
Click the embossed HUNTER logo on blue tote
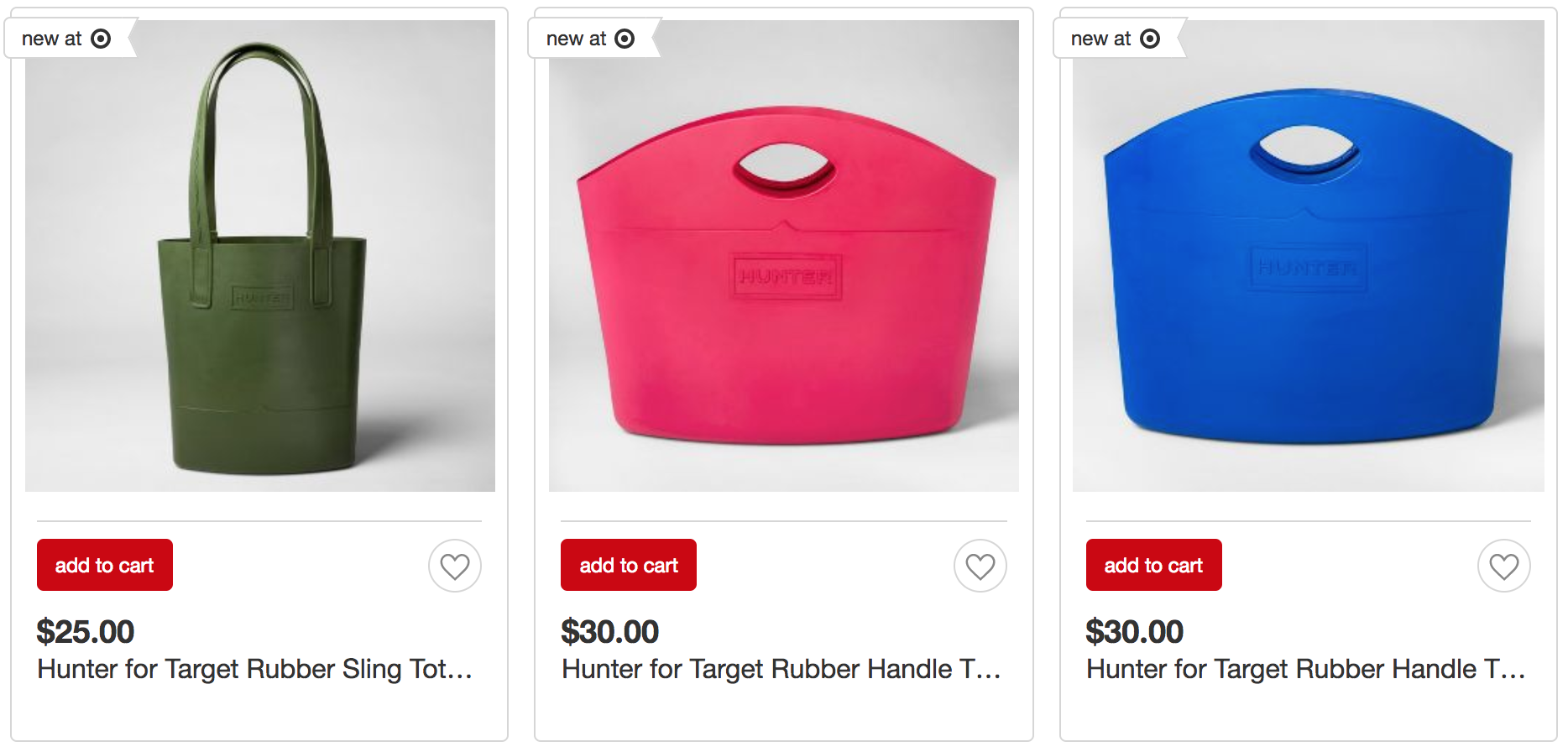(1308, 268)
